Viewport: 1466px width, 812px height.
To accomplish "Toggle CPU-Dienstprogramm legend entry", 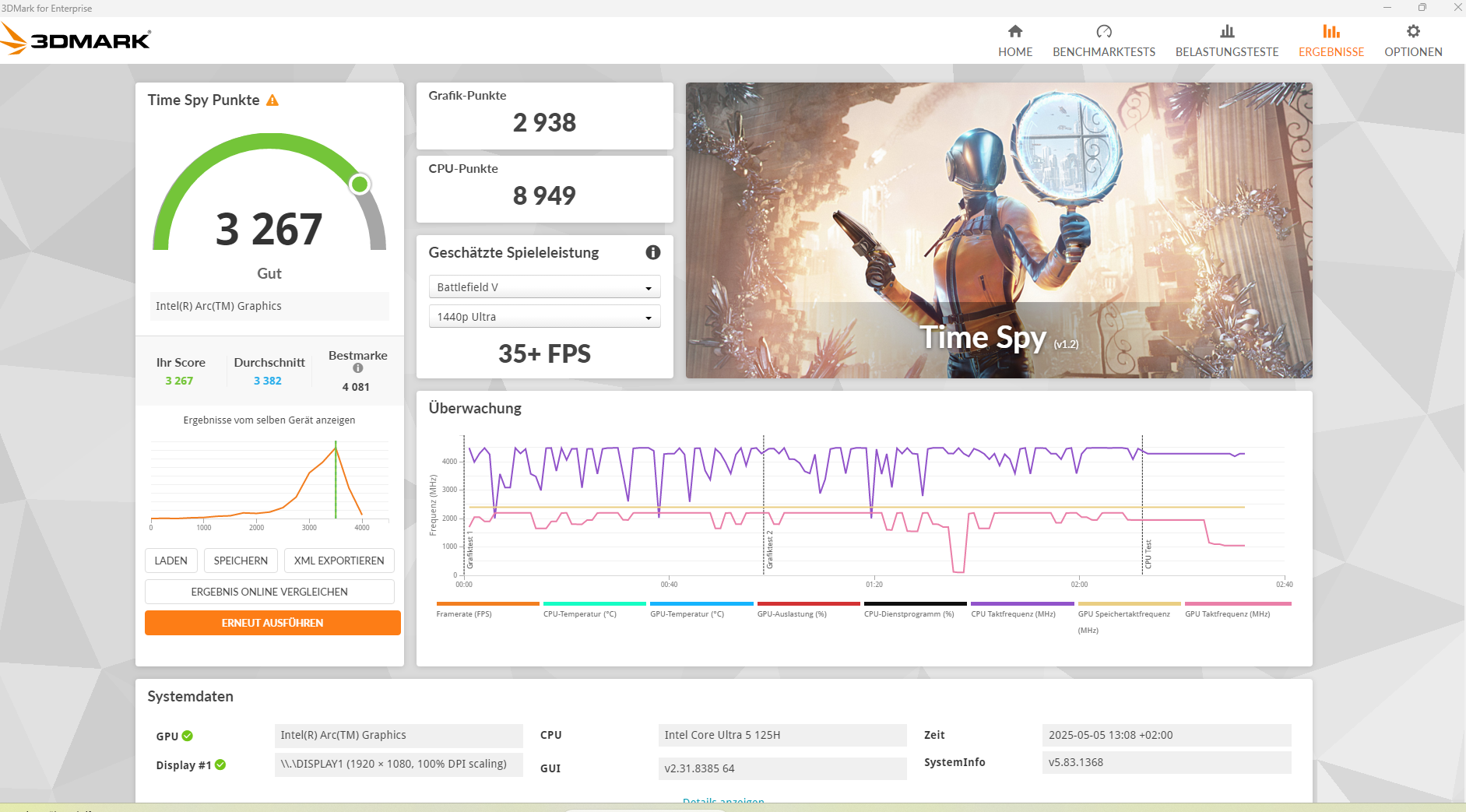I will click(915, 608).
